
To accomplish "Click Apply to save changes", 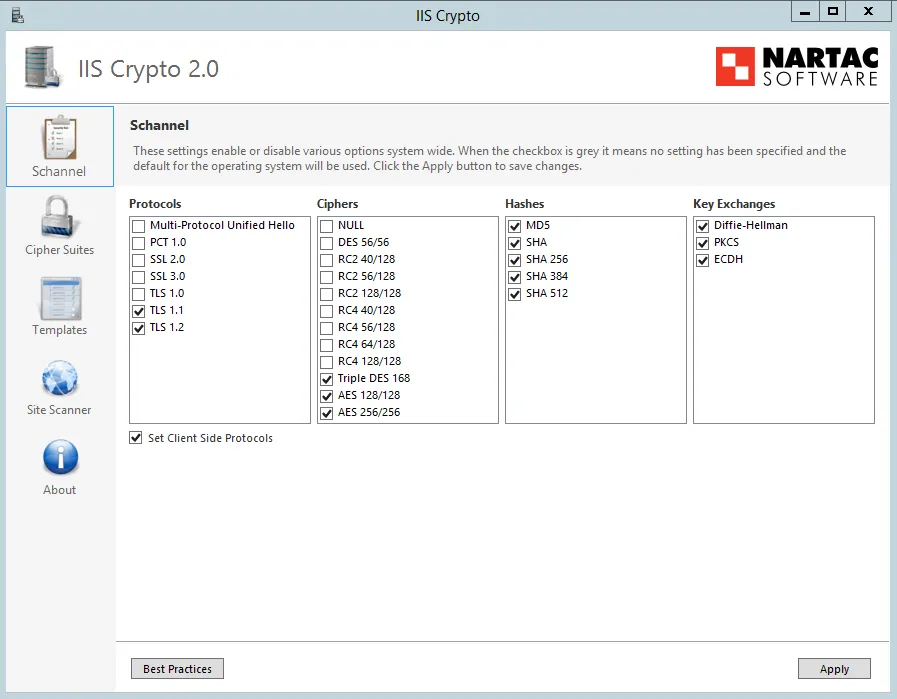I will [834, 668].
